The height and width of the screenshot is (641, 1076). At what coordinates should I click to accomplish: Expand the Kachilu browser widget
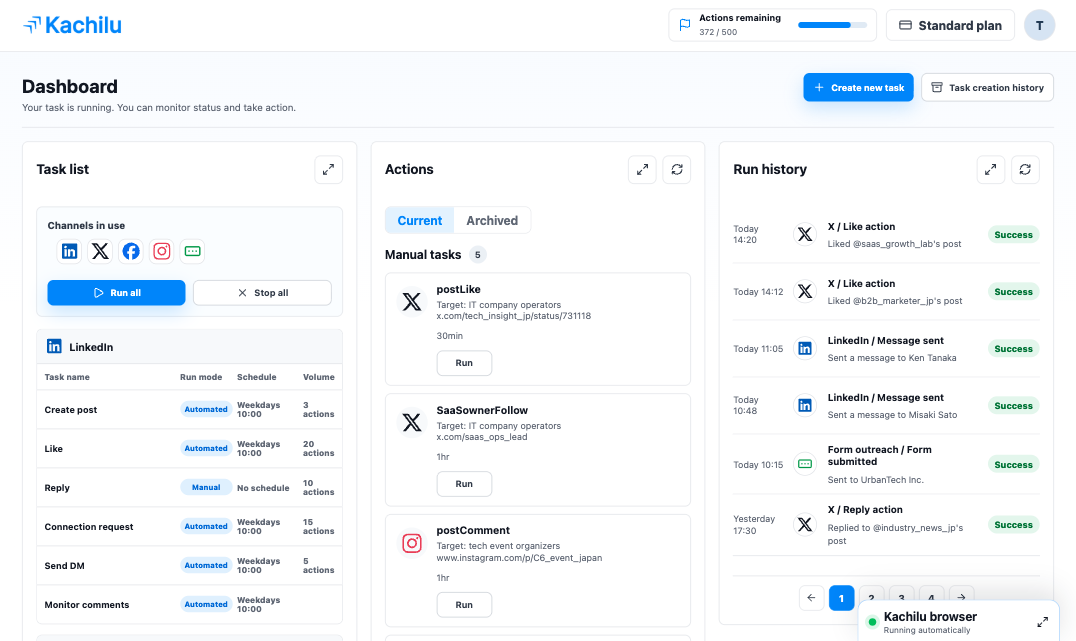point(1042,622)
